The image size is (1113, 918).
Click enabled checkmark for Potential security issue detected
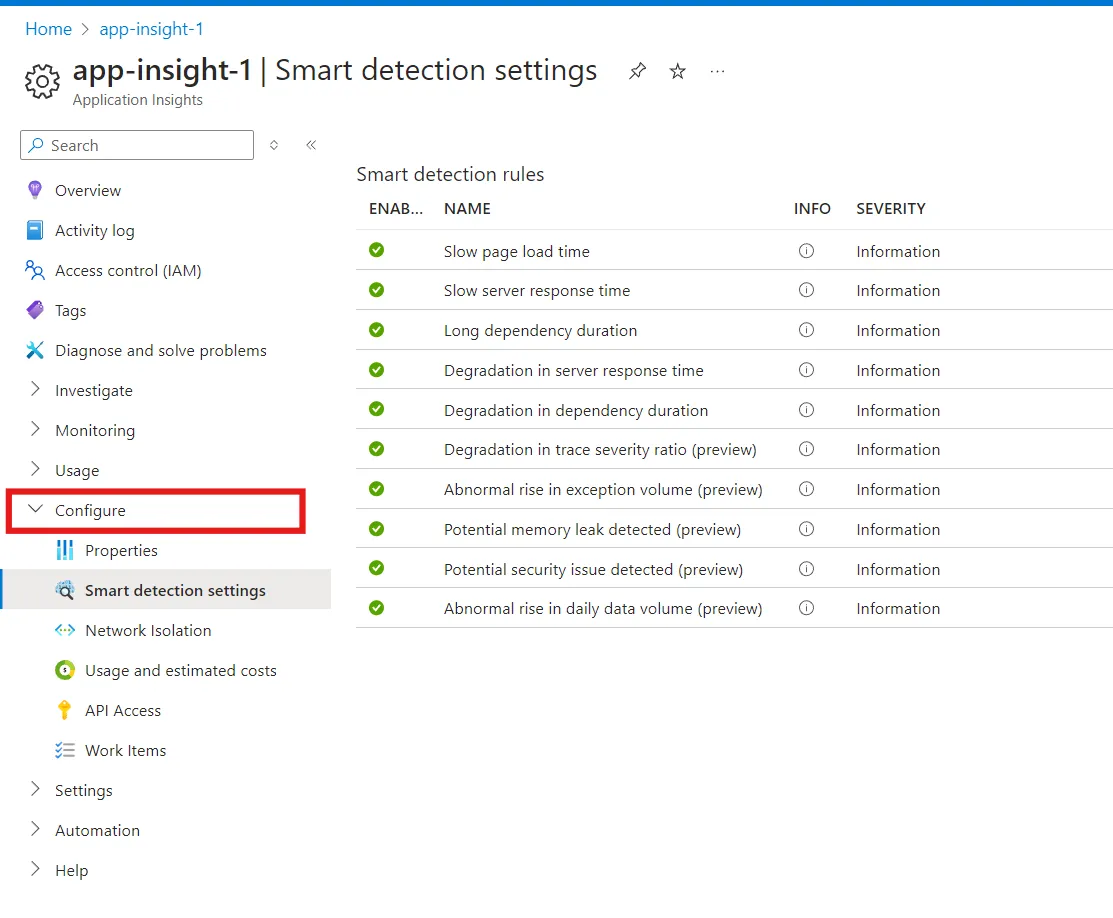click(376, 568)
